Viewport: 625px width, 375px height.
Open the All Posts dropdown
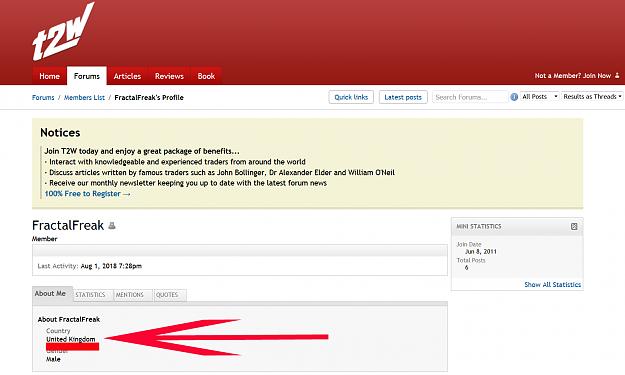click(540, 96)
